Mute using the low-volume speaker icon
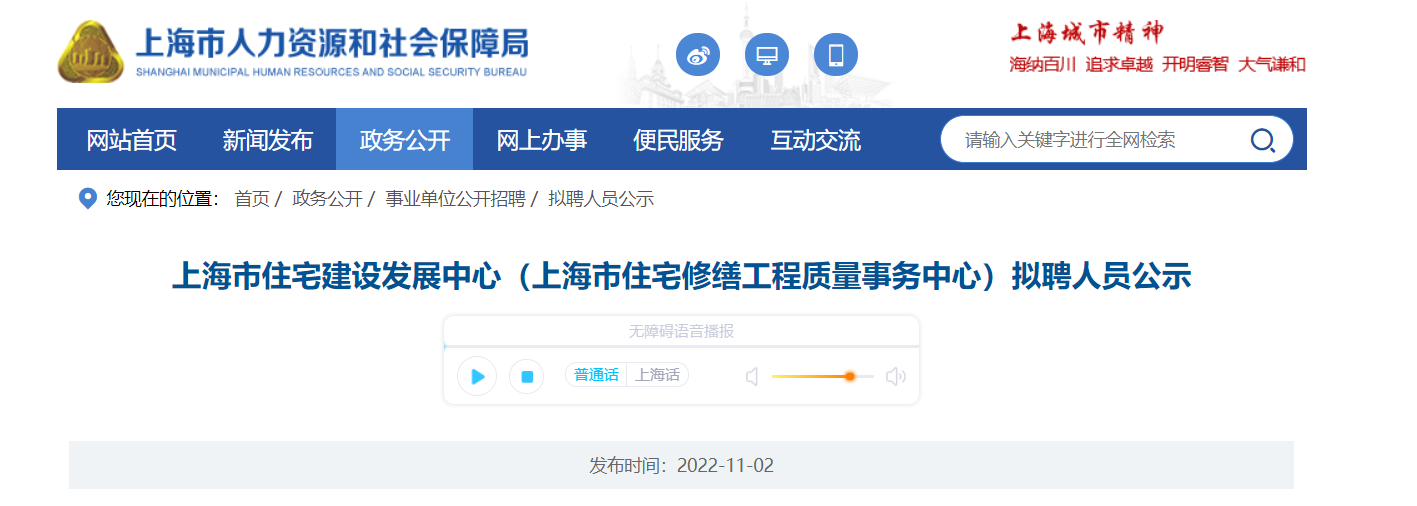 click(x=753, y=377)
